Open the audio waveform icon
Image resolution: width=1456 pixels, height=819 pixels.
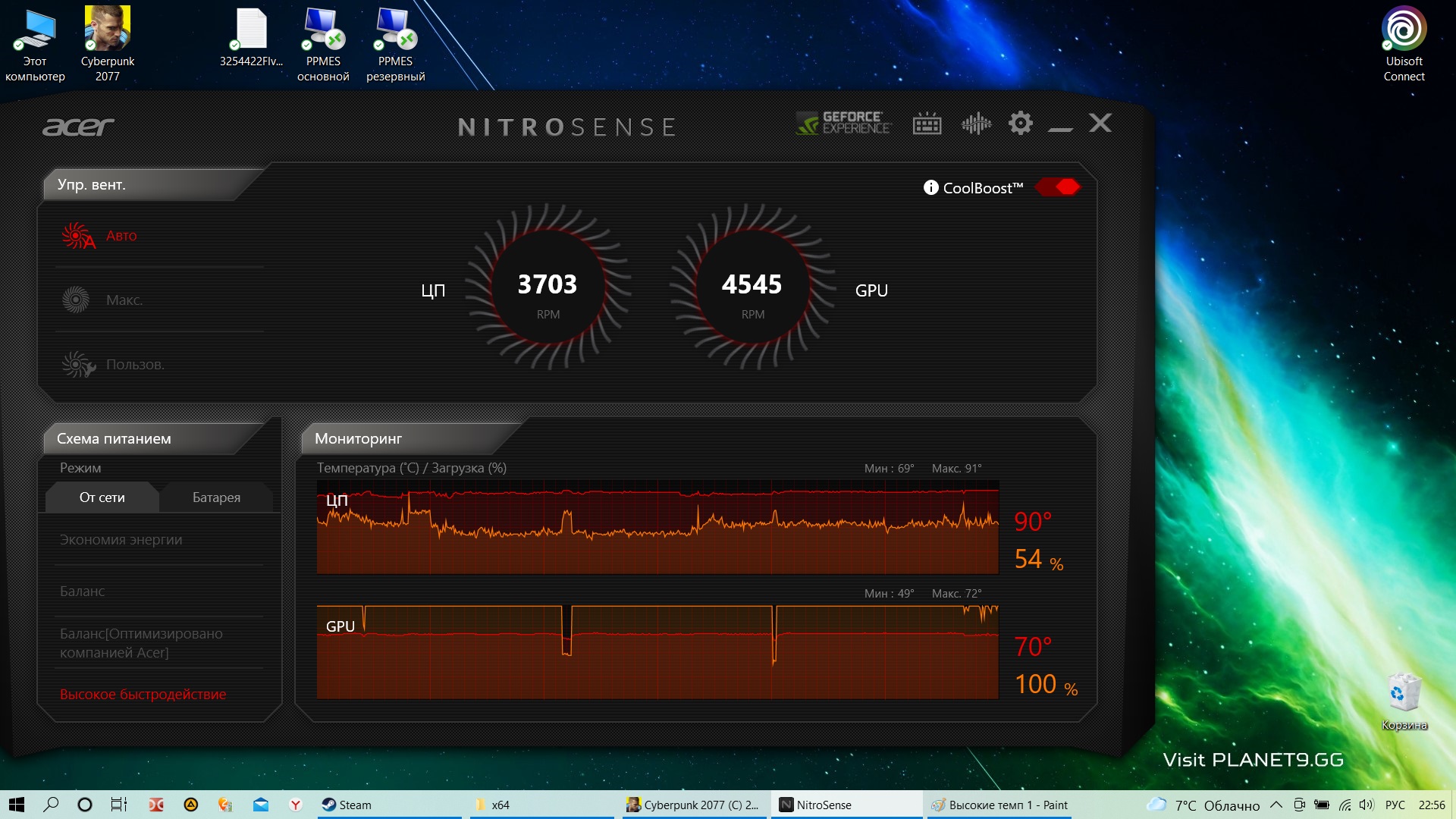coord(976,124)
